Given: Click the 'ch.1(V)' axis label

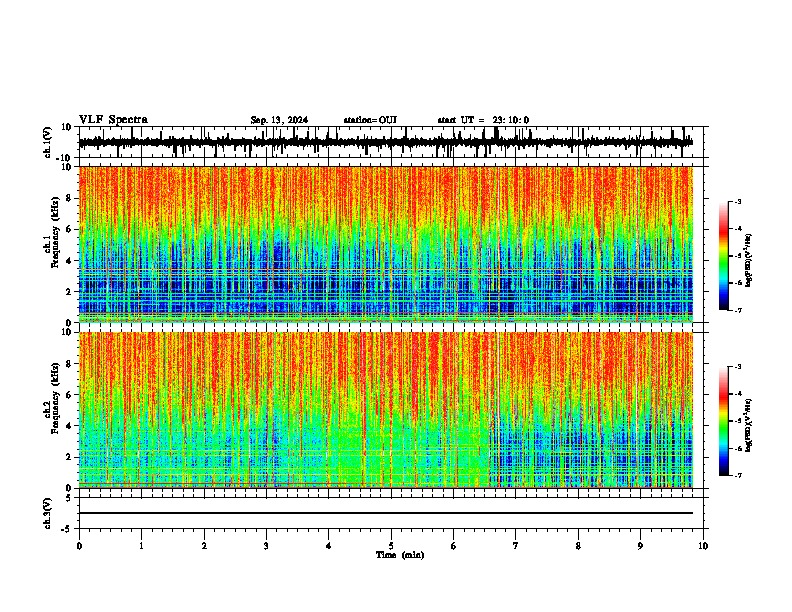Looking at the screenshot, I should tap(48, 142).
